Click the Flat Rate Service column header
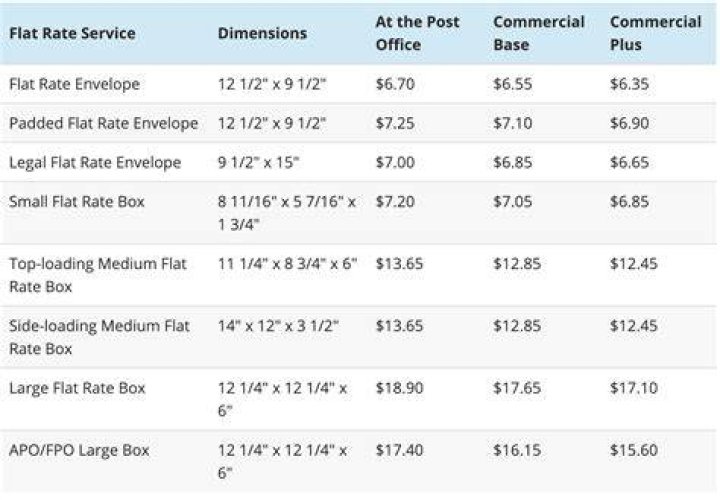The image size is (720, 500). [x=72, y=33]
